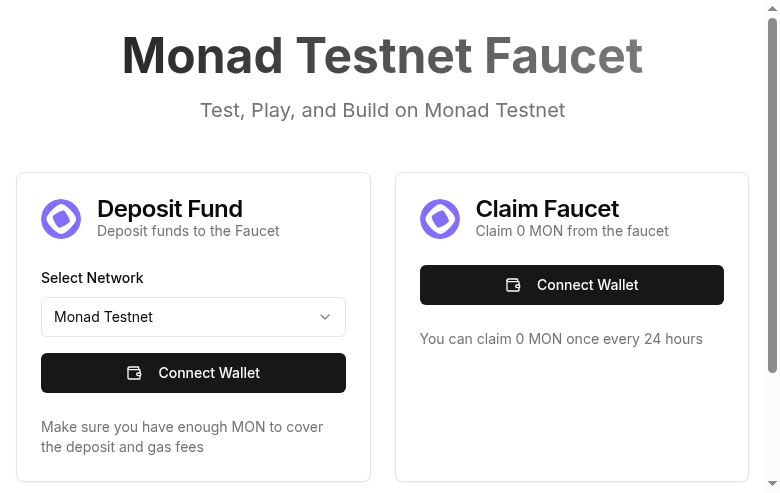Select the Monad Testnet value in the network field
780x493 pixels.
pos(104,317)
